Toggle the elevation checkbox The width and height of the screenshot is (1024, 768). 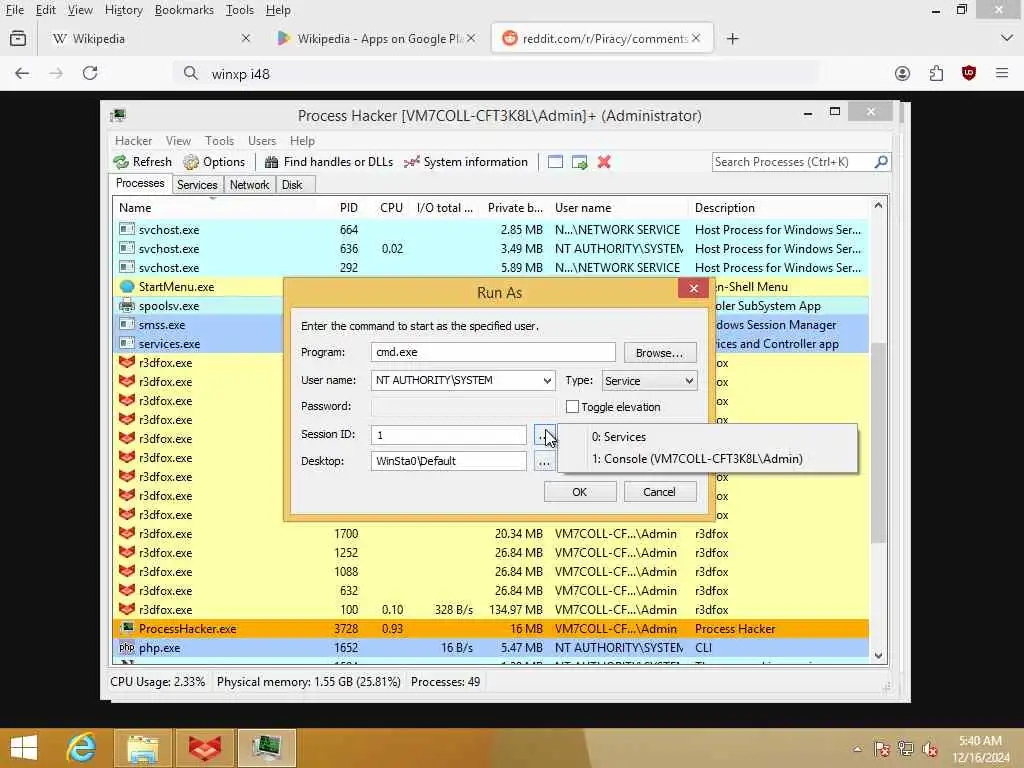tap(572, 407)
